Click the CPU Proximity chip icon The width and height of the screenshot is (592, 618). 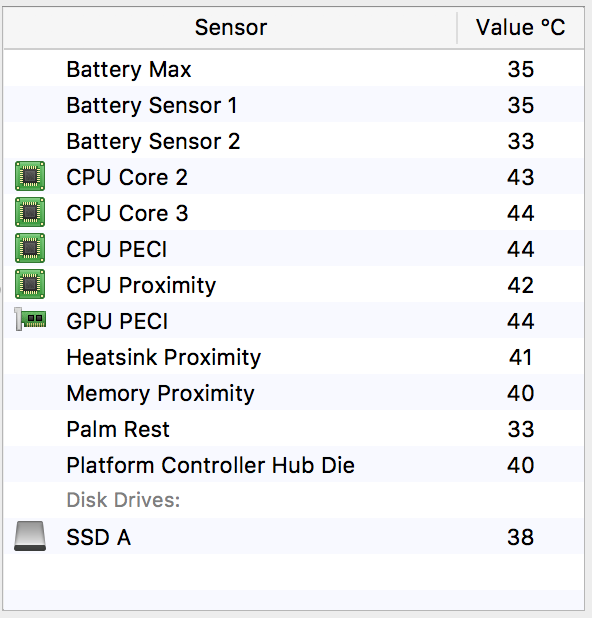(30, 284)
